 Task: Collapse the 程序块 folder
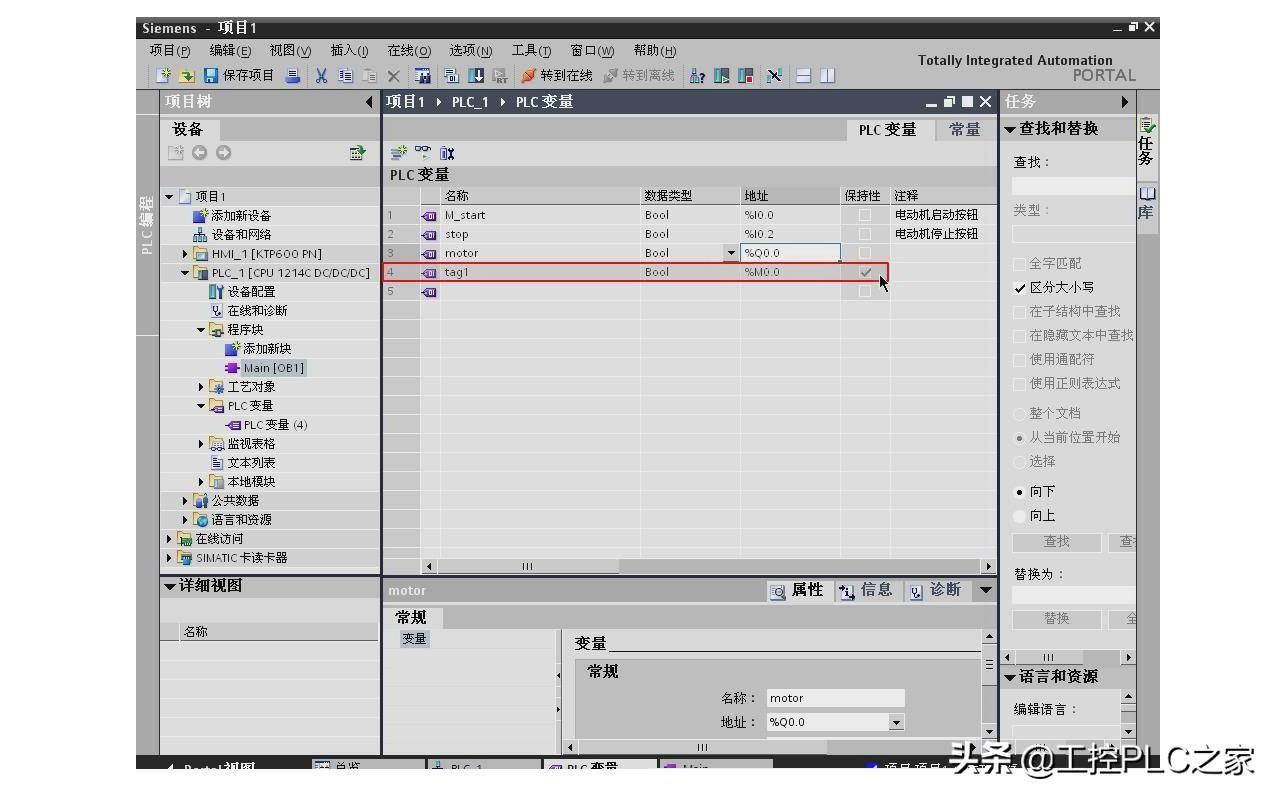(x=201, y=330)
